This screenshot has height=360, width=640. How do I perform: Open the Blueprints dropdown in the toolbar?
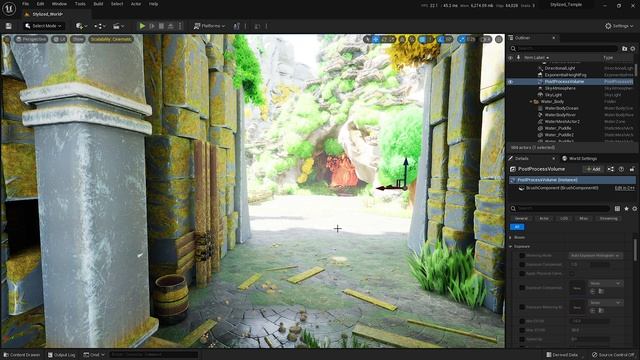point(100,26)
